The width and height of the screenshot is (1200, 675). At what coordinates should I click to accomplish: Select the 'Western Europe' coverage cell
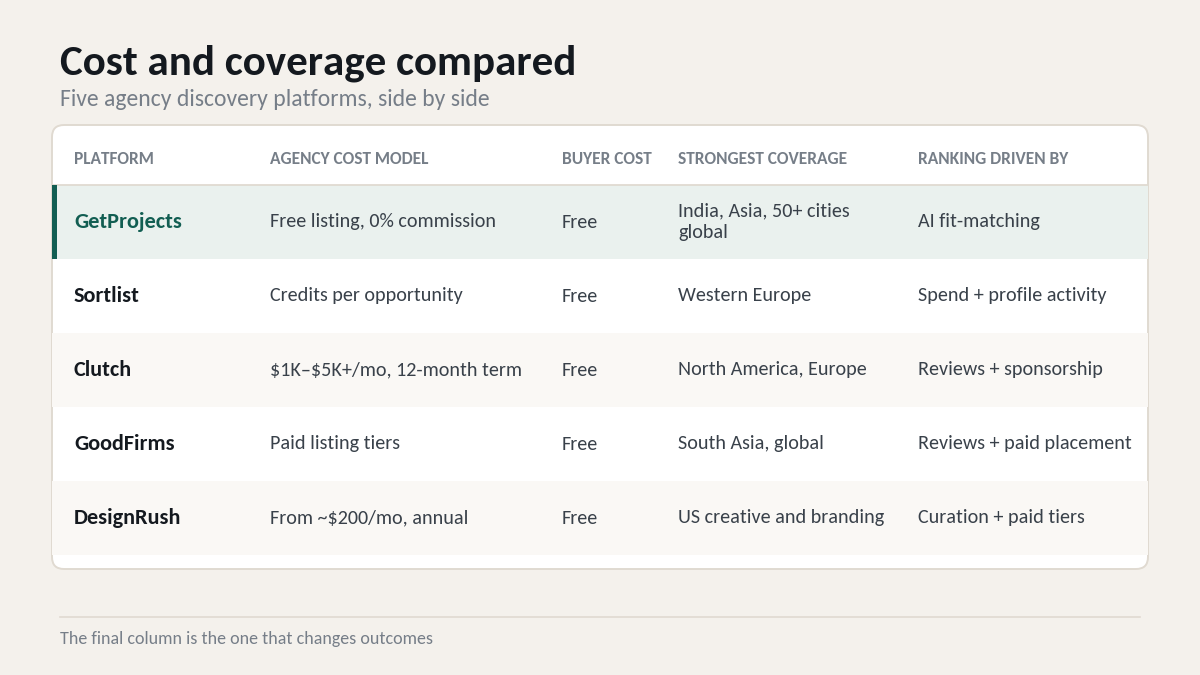744,295
